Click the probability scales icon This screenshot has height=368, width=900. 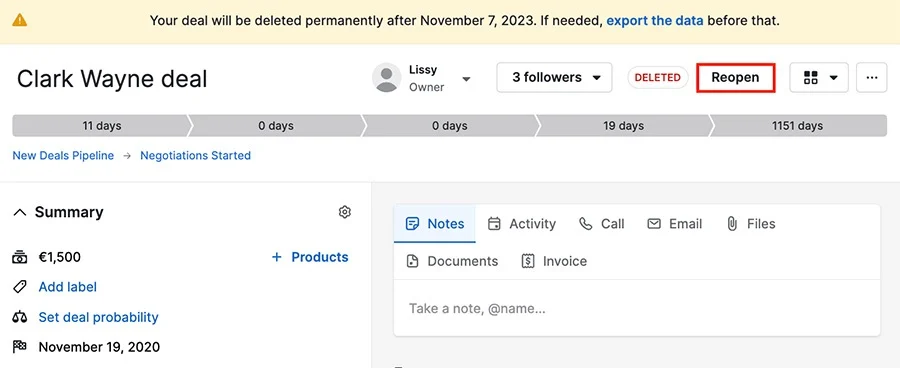coord(20,317)
